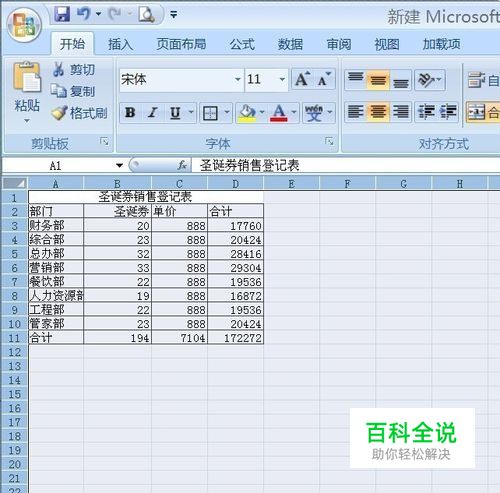
Task: Open the undo history dropdown arrow
Action: click(x=98, y=14)
